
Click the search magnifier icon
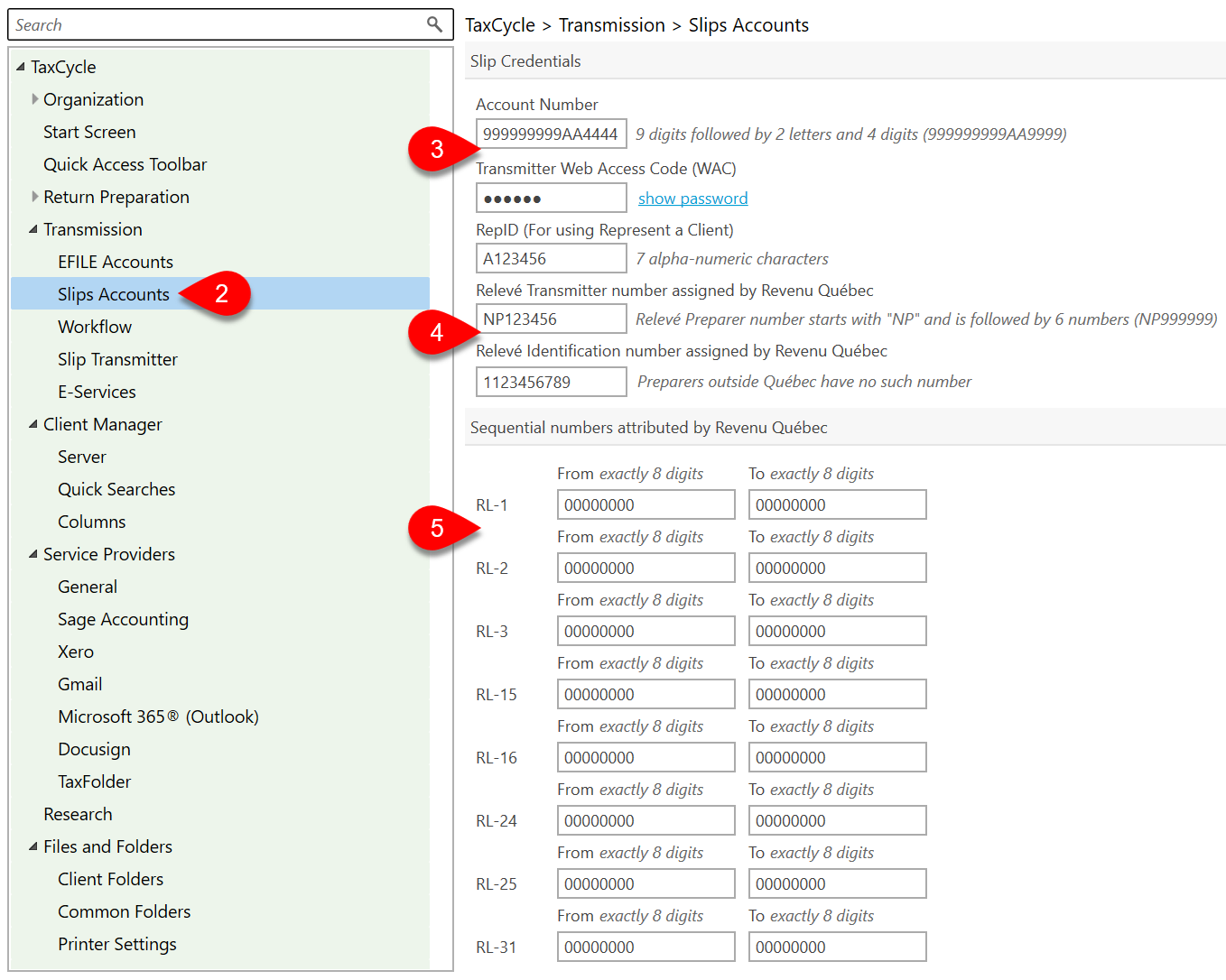pos(434,24)
